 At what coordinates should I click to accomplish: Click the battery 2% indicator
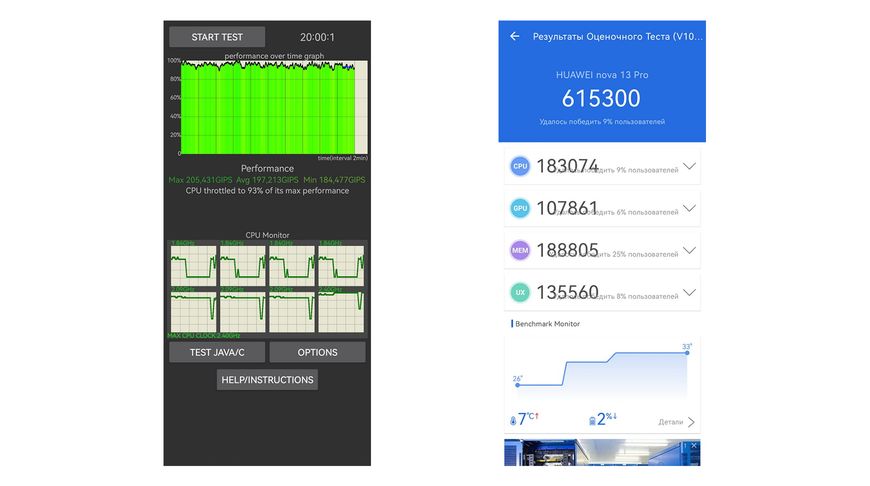tap(603, 419)
